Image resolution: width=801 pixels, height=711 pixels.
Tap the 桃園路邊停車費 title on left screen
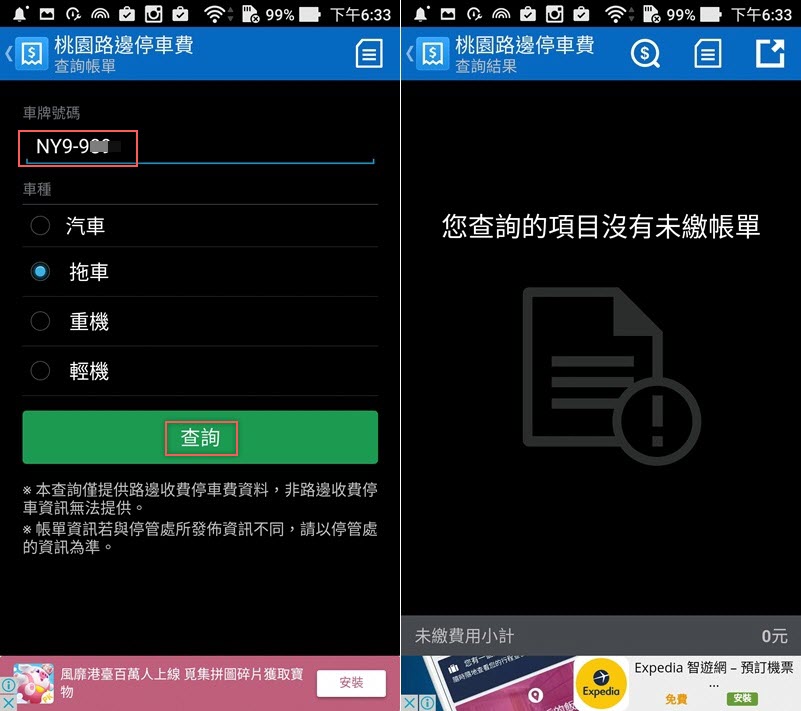pos(124,45)
